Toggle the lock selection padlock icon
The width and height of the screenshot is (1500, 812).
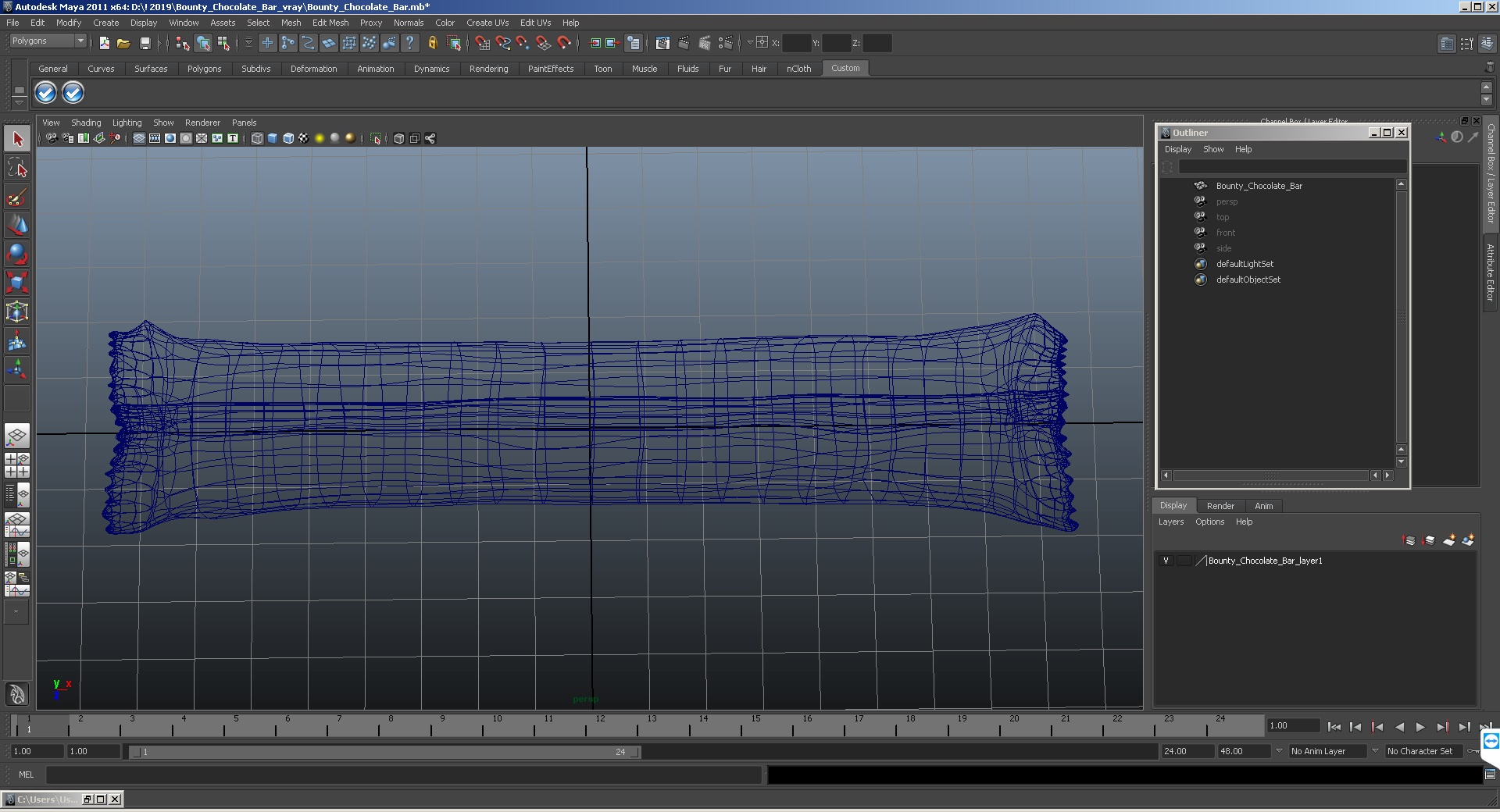(x=432, y=43)
